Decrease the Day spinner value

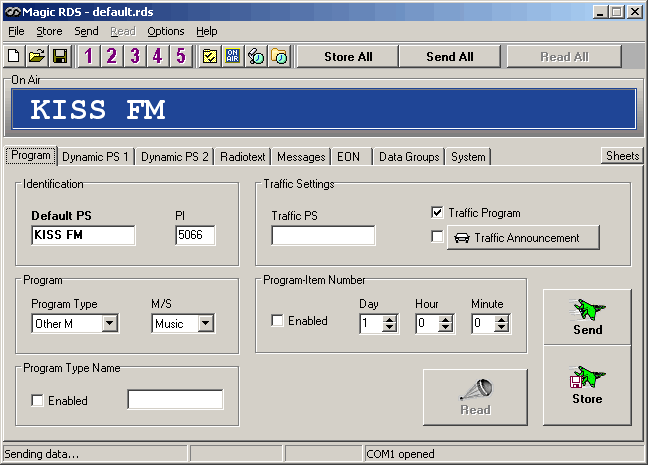pyautogui.click(x=389, y=327)
